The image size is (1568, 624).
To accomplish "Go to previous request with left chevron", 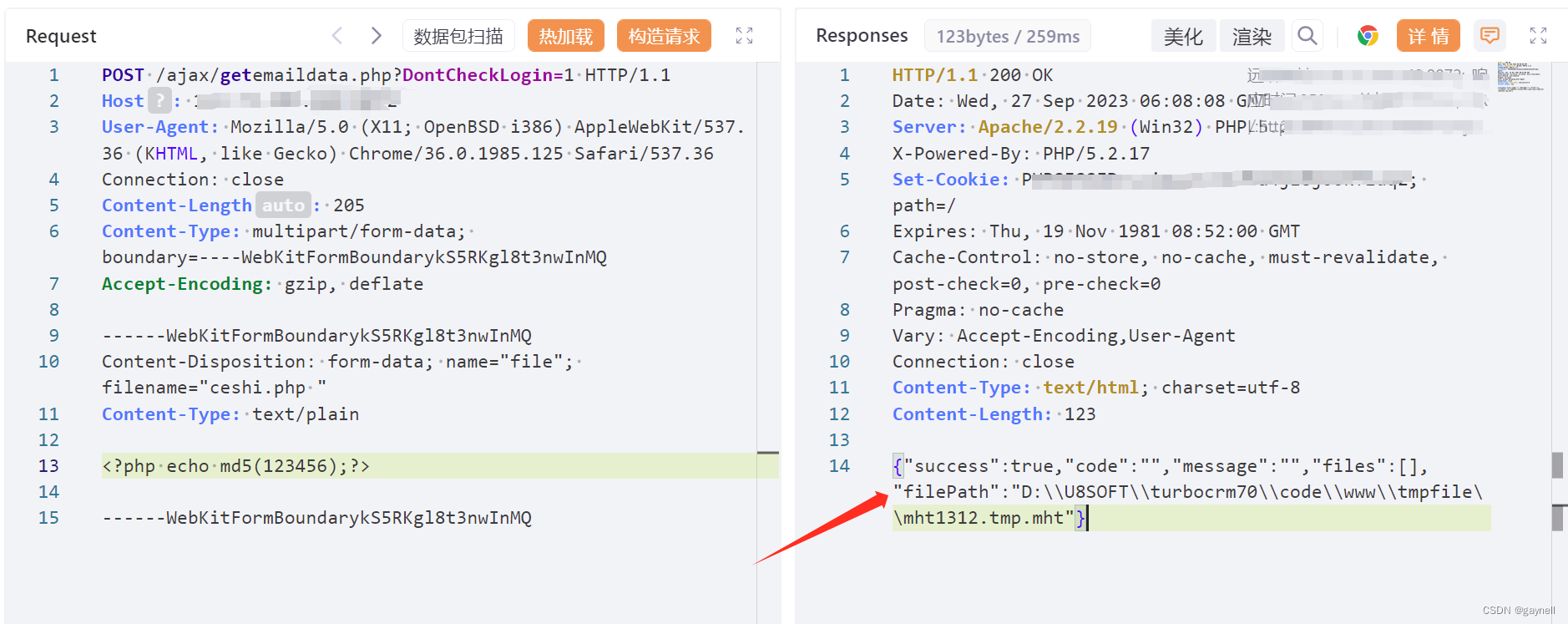I will point(337,35).
